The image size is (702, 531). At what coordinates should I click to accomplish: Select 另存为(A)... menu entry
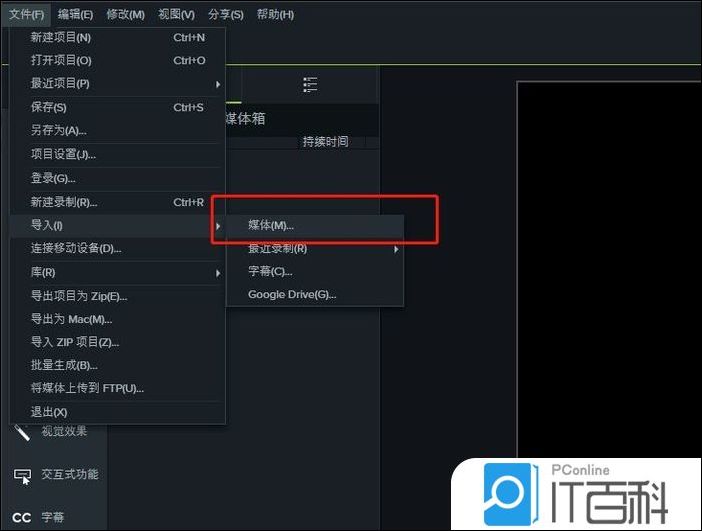pos(117,131)
